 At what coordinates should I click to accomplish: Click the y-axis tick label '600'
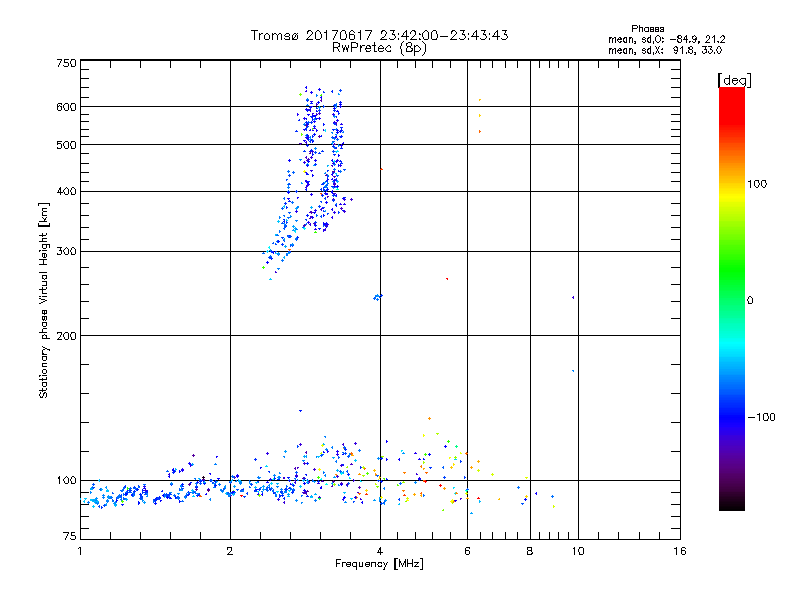pyautogui.click(x=66, y=107)
